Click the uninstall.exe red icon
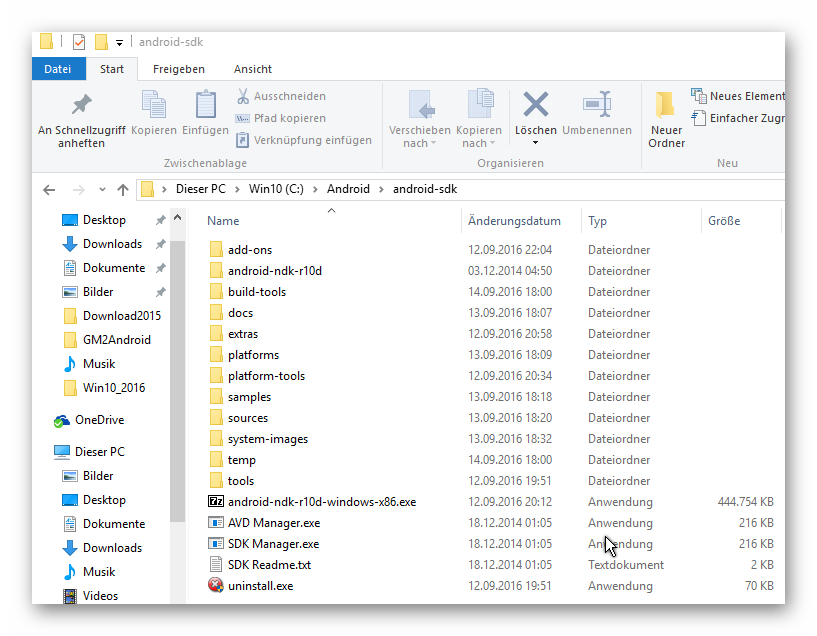The image size is (817, 636). click(216, 585)
